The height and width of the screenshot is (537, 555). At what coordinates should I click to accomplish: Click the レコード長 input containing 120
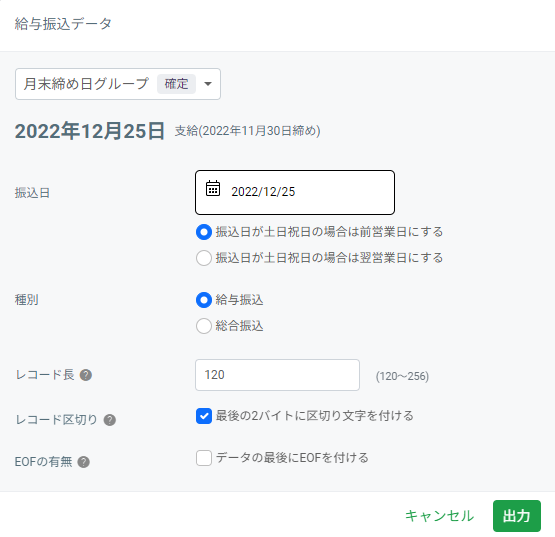[x=278, y=375]
